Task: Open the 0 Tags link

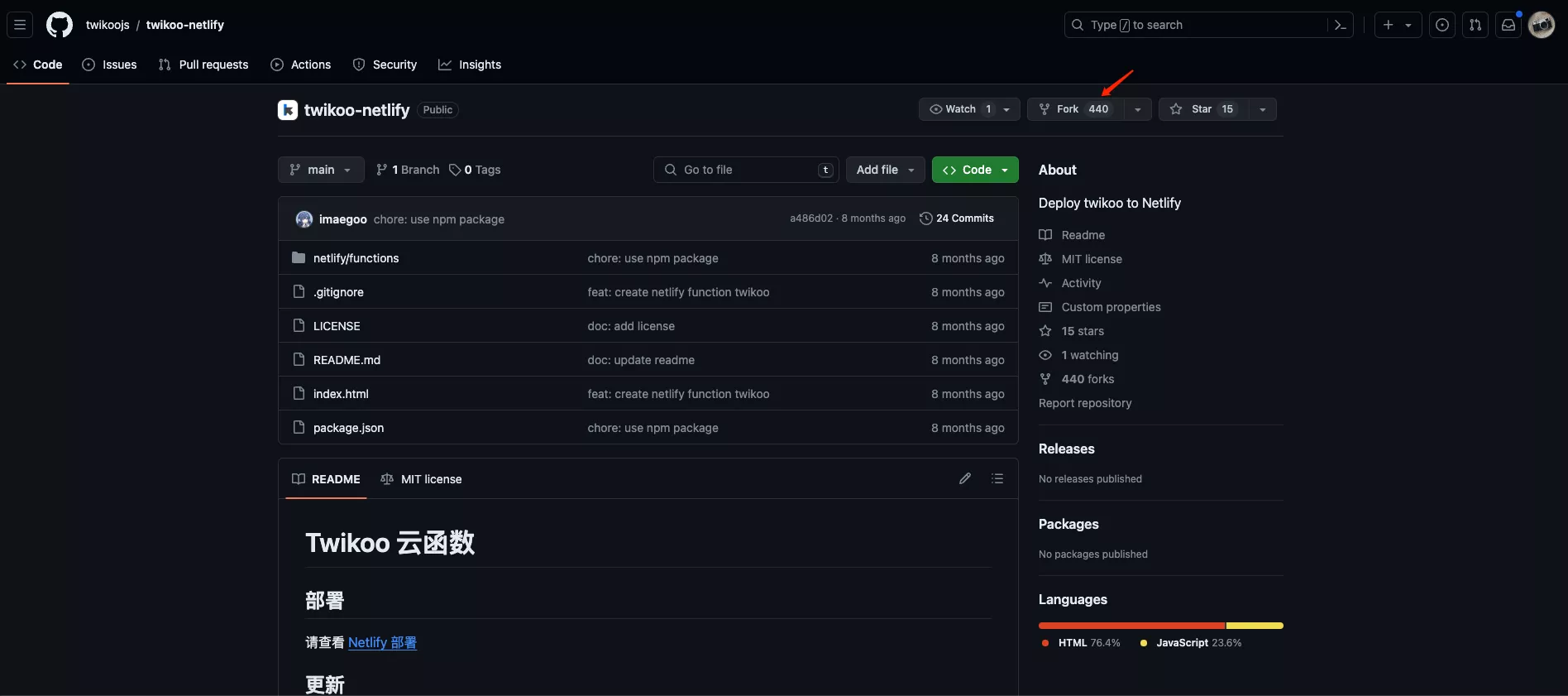Action: 475,170
